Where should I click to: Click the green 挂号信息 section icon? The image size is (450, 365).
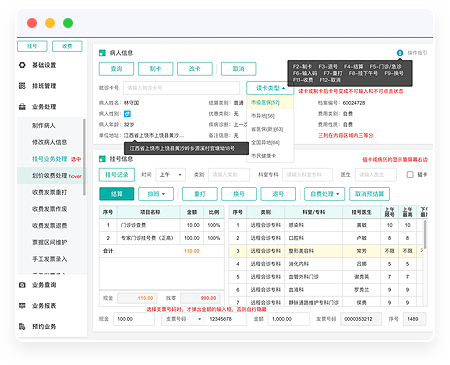102,159
